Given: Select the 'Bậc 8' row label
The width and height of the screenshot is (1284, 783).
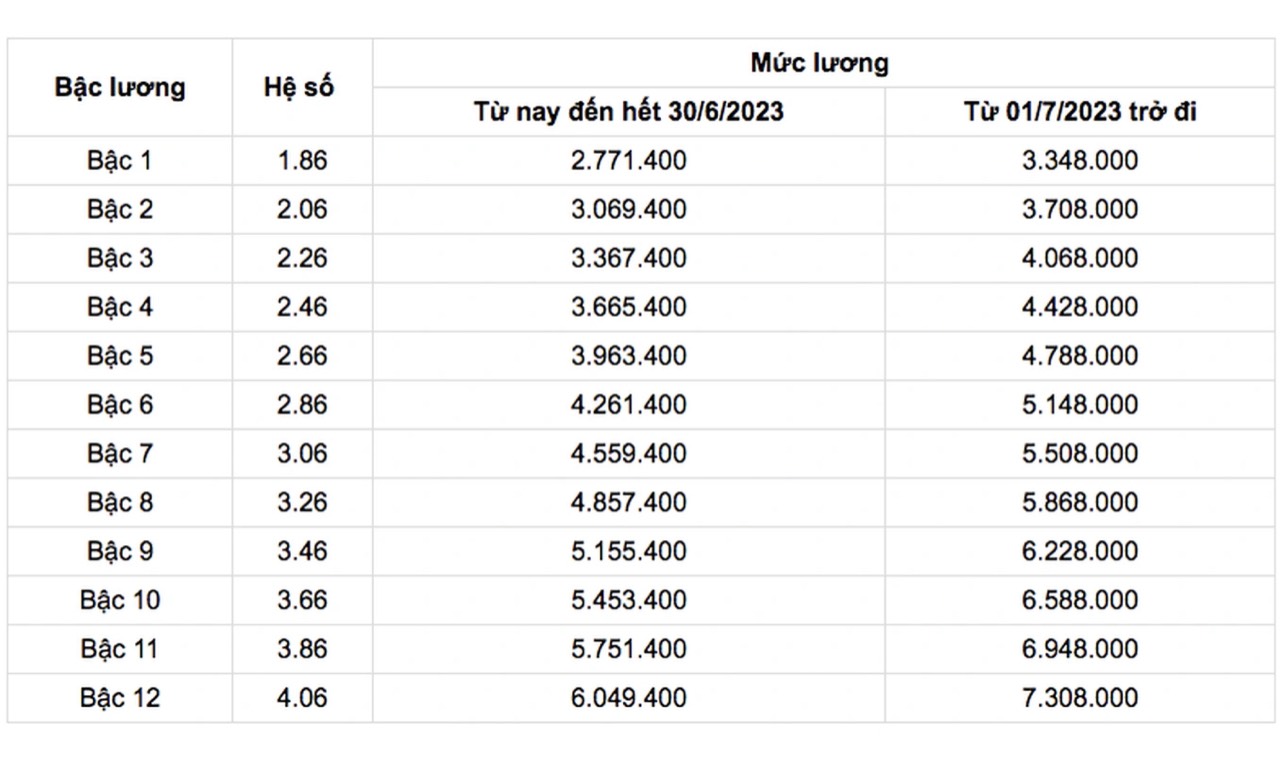Looking at the screenshot, I should [x=120, y=503].
